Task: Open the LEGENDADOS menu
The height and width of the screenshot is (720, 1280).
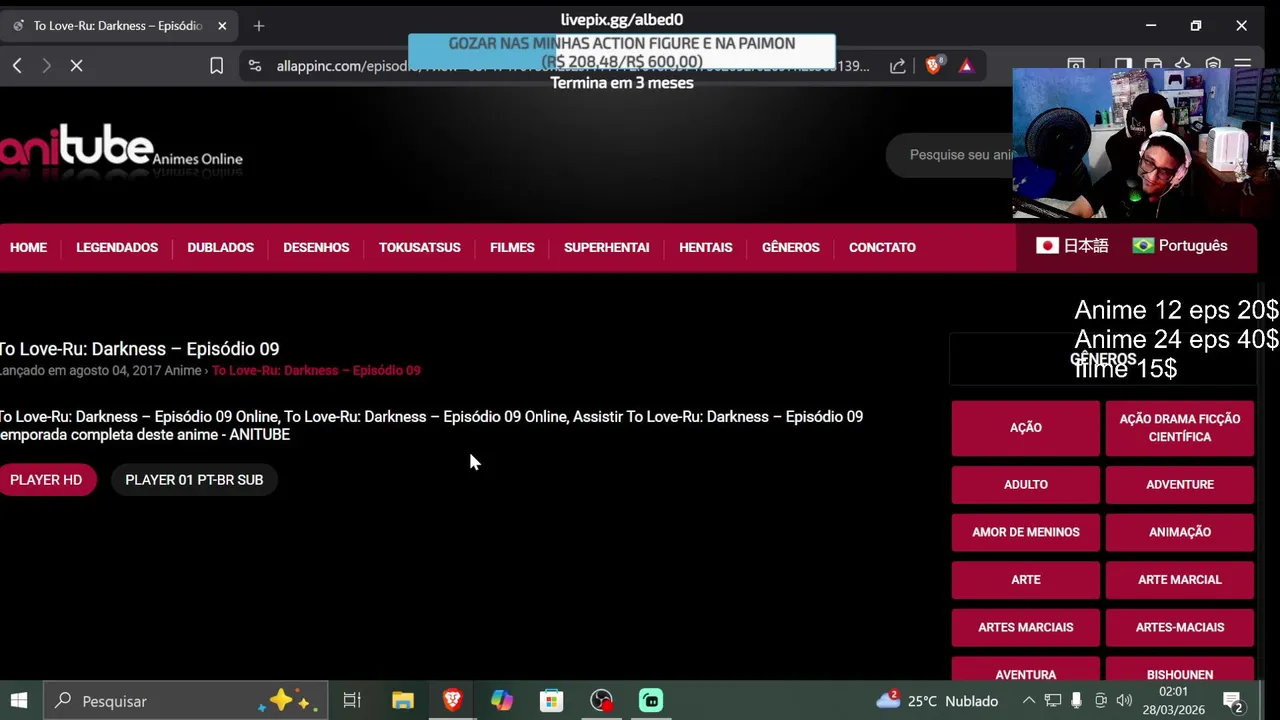Action: (x=117, y=248)
